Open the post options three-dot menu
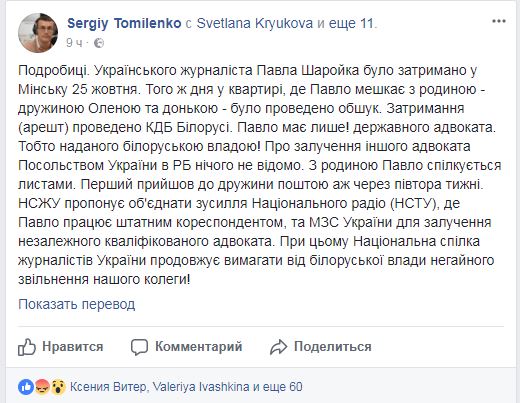 pyautogui.click(x=499, y=21)
